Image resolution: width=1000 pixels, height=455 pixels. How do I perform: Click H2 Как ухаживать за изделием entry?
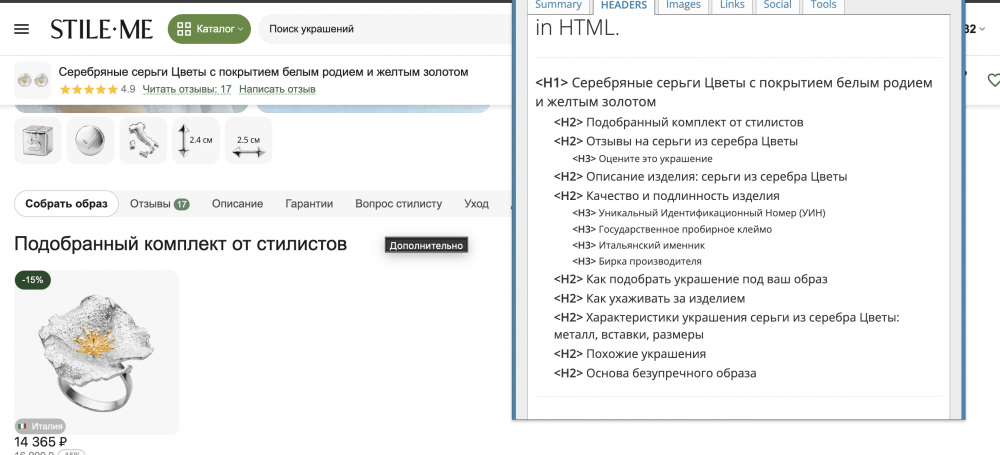[x=649, y=298]
